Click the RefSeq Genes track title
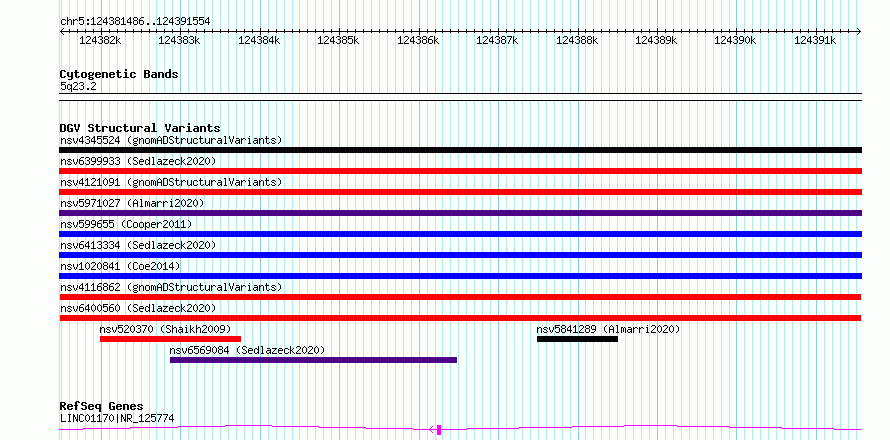890x440 pixels. [x=101, y=407]
